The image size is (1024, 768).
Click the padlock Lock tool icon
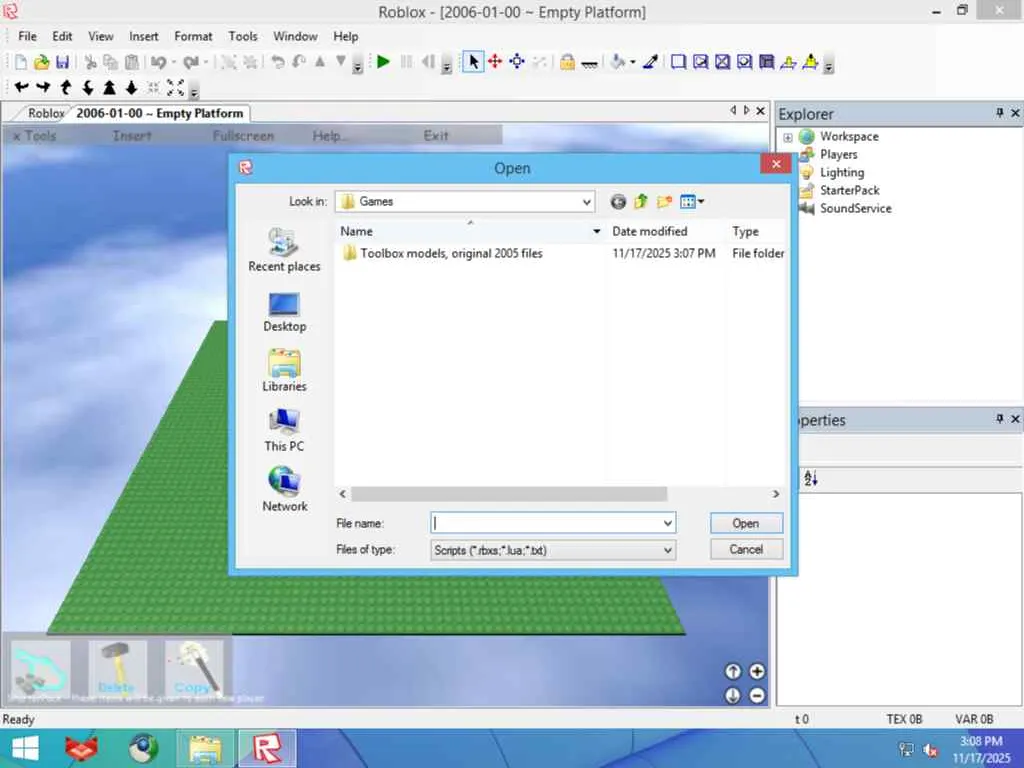(x=567, y=62)
